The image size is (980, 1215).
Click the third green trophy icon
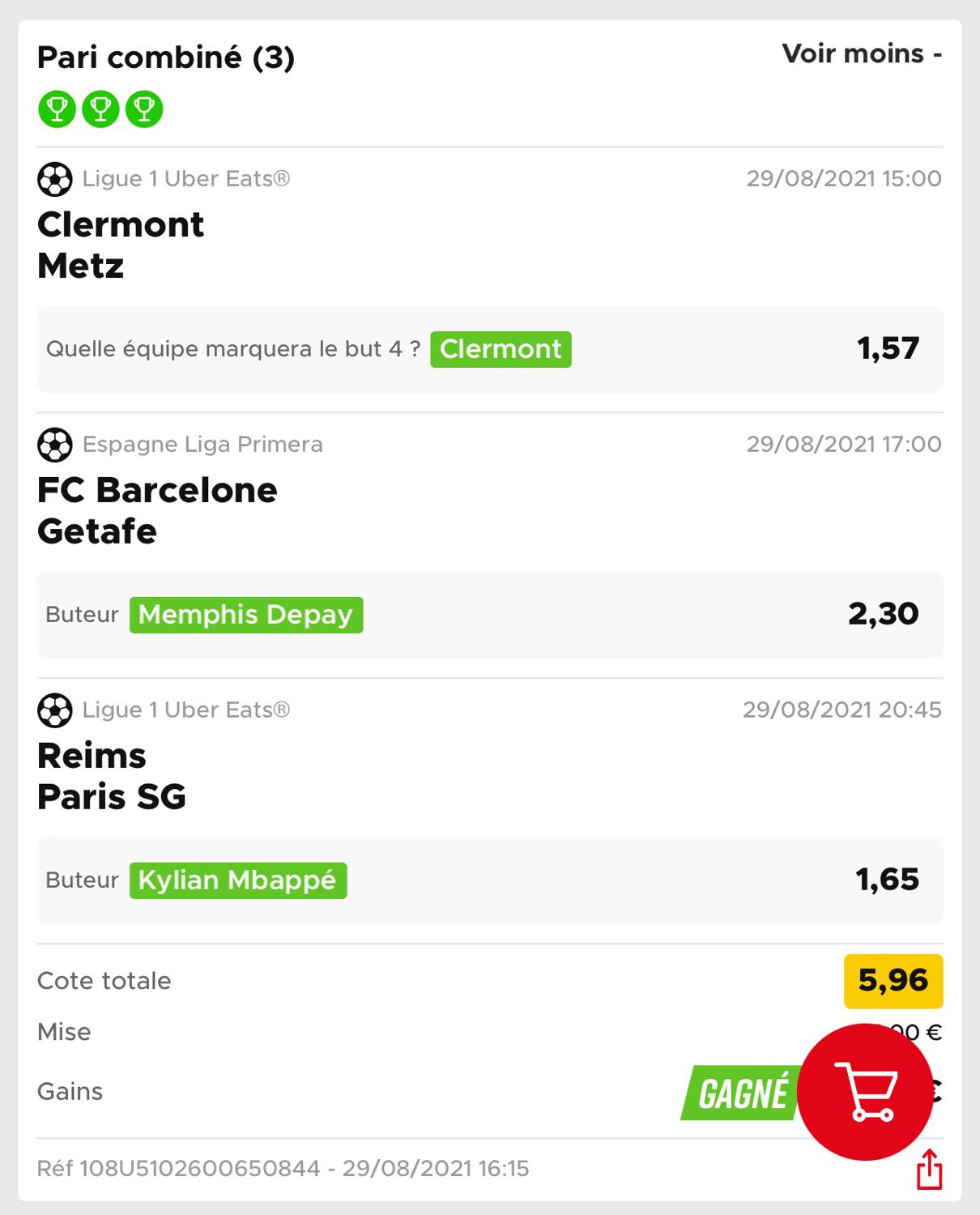[x=144, y=109]
